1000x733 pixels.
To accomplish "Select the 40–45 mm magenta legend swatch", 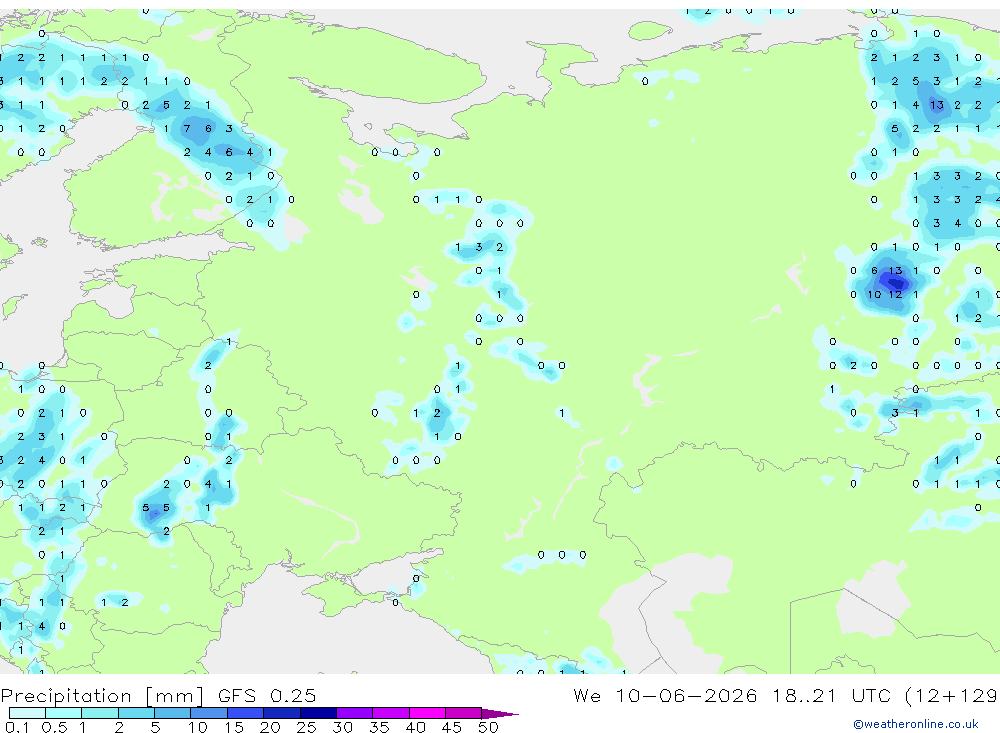I will coord(427,713).
